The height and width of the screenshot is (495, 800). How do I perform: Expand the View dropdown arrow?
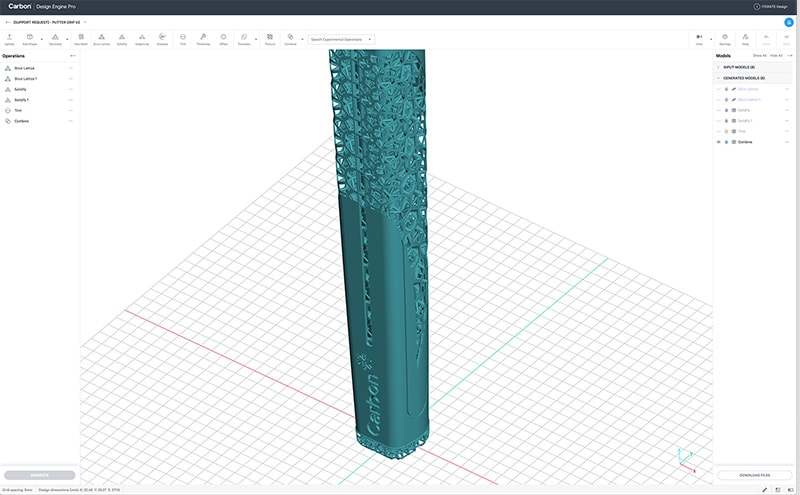pos(711,39)
